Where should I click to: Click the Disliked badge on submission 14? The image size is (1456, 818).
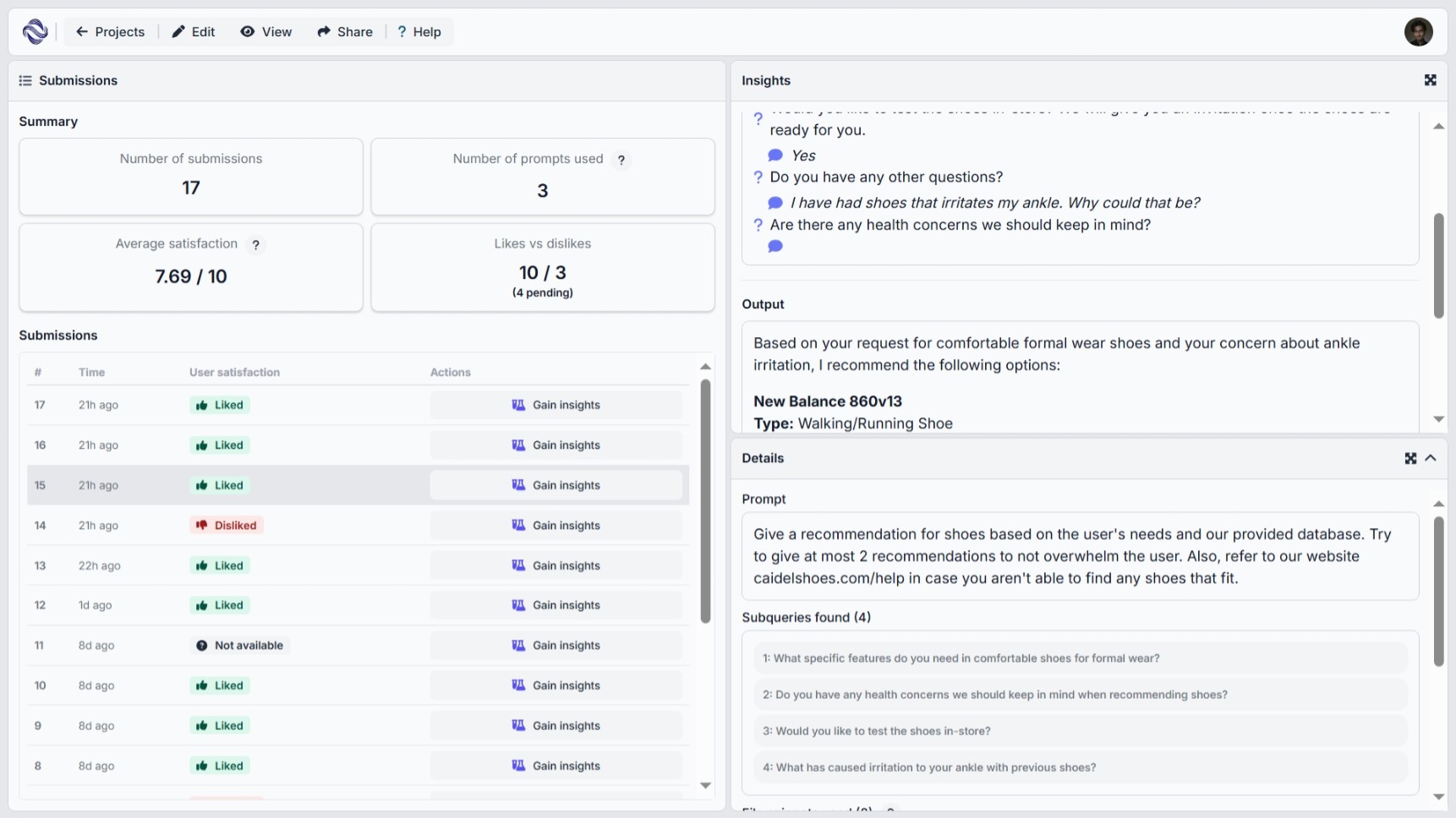coord(227,526)
